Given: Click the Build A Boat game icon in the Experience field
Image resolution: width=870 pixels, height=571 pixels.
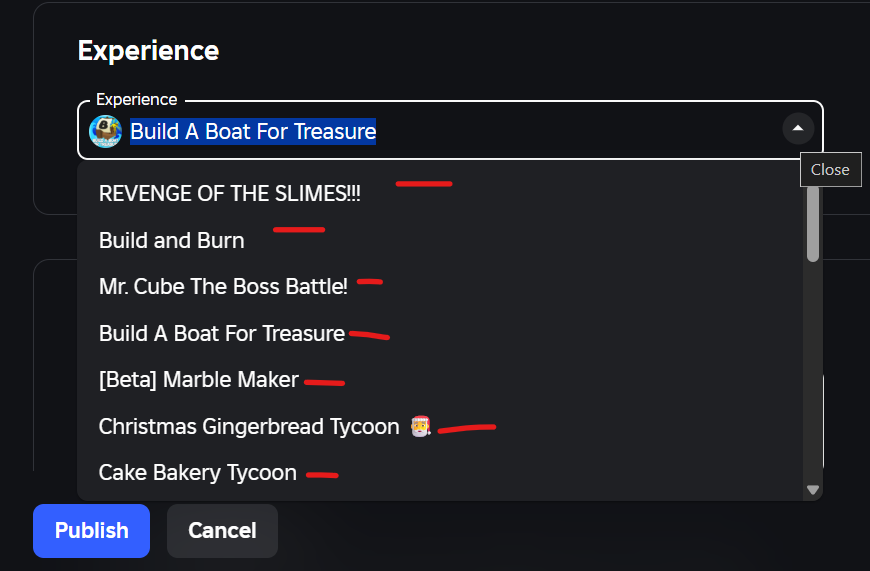Looking at the screenshot, I should tap(105, 131).
